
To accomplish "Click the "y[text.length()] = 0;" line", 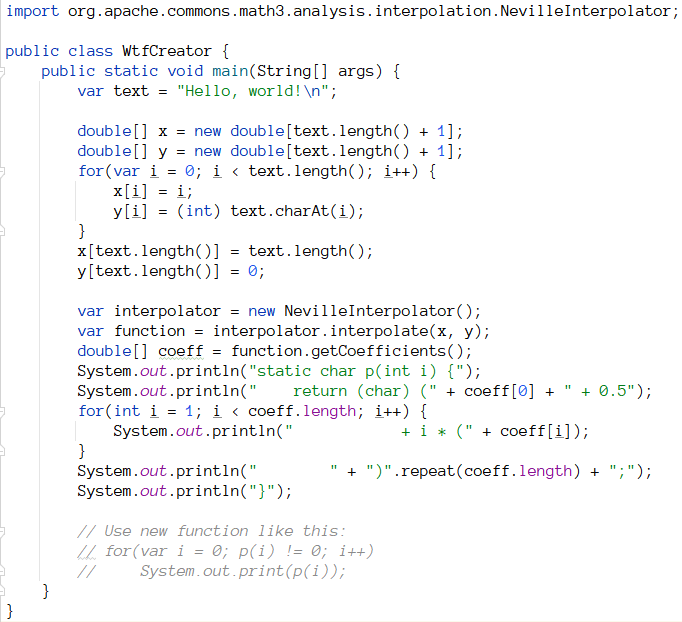I will pos(171,271).
